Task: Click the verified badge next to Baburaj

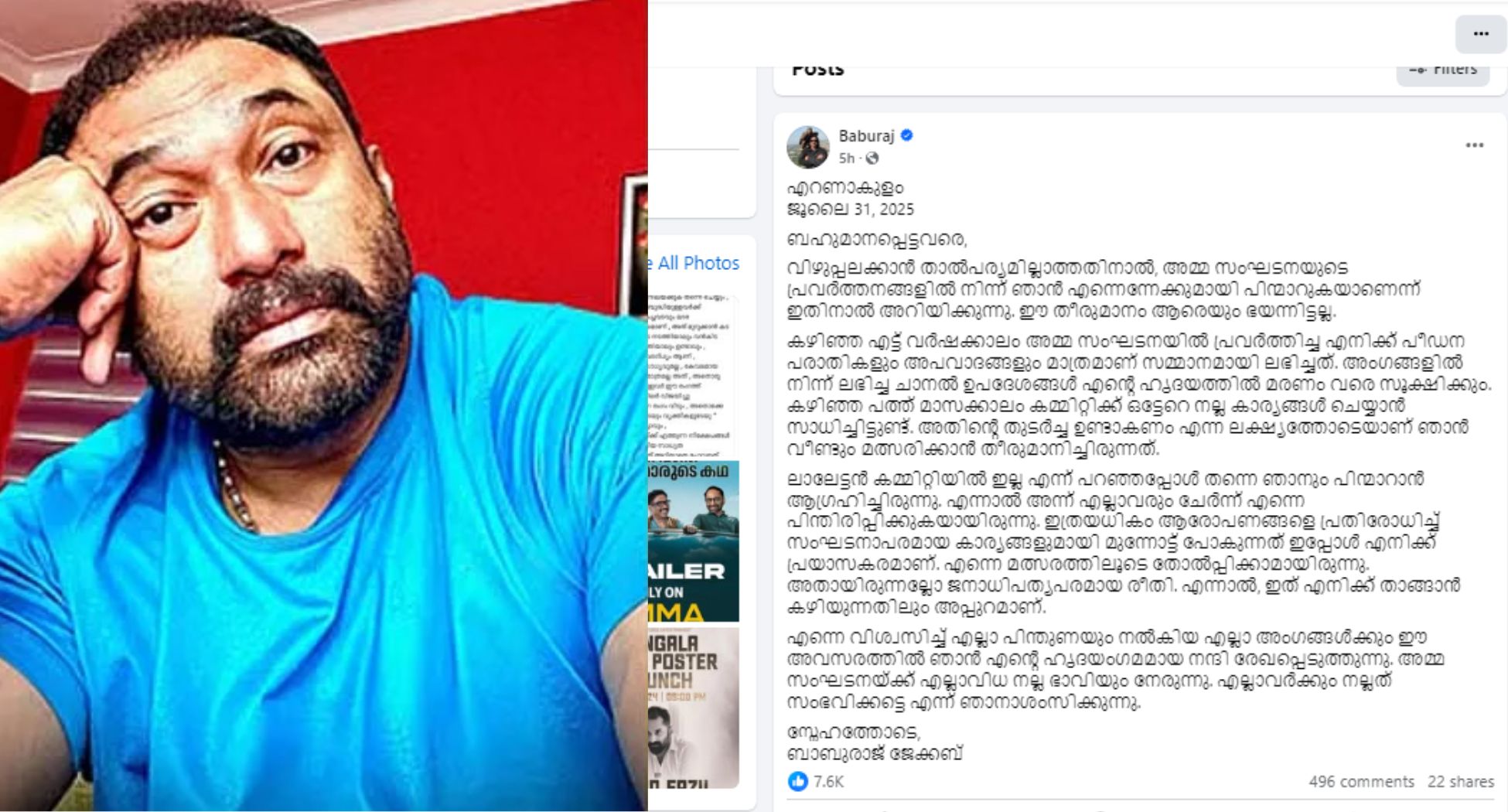Action: tap(907, 135)
